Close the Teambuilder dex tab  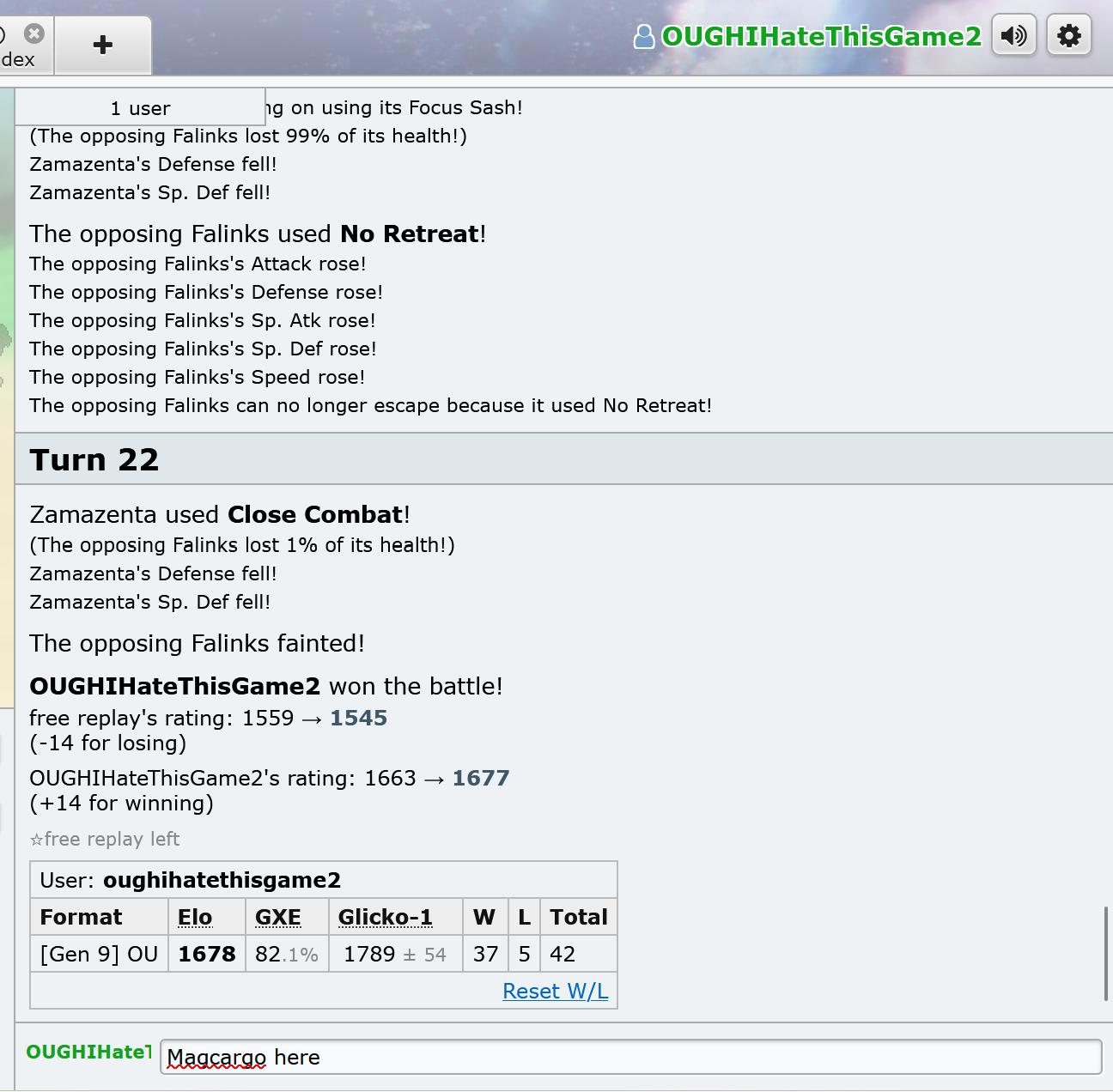tap(33, 33)
